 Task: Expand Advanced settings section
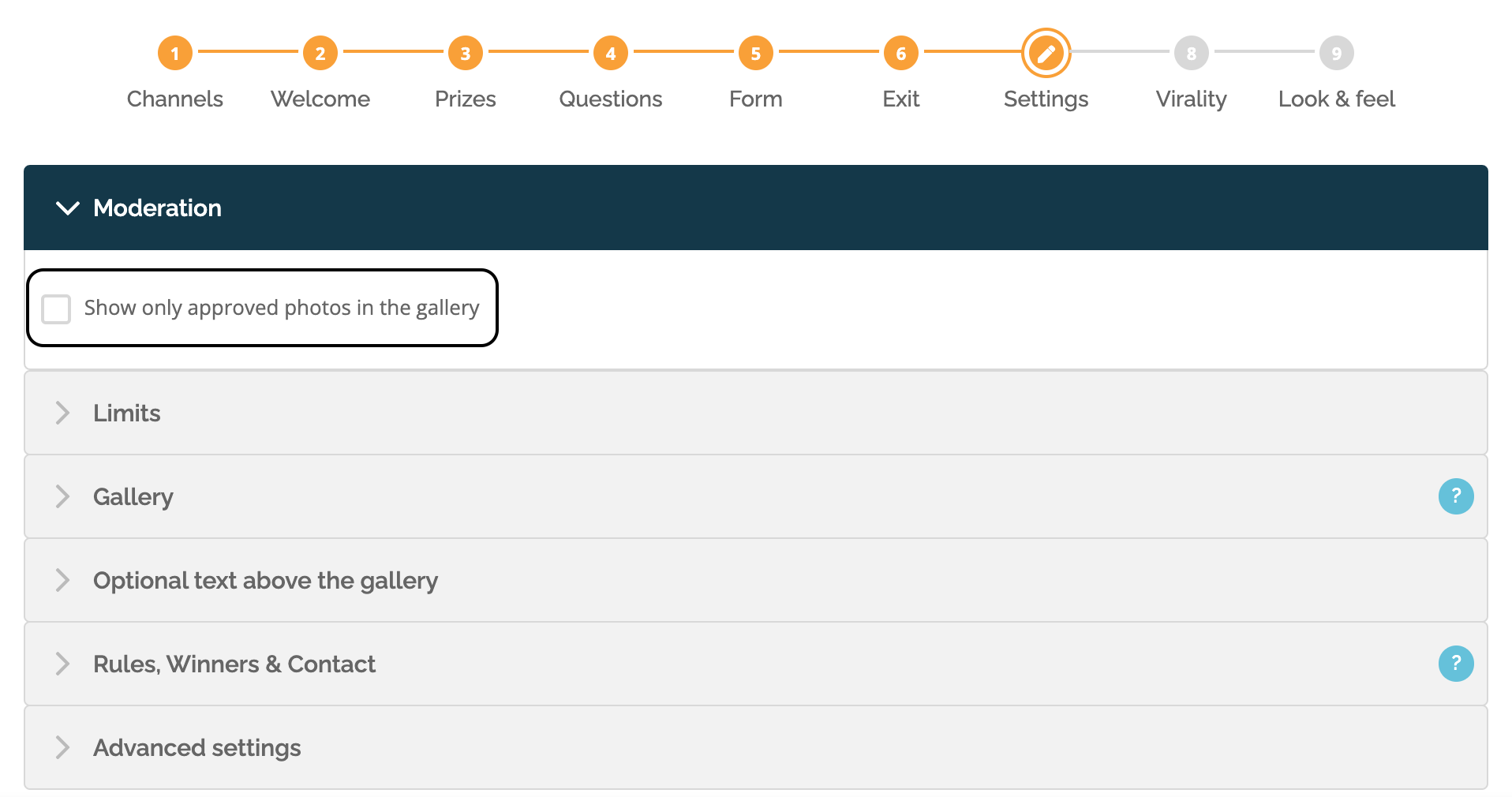coord(756,747)
